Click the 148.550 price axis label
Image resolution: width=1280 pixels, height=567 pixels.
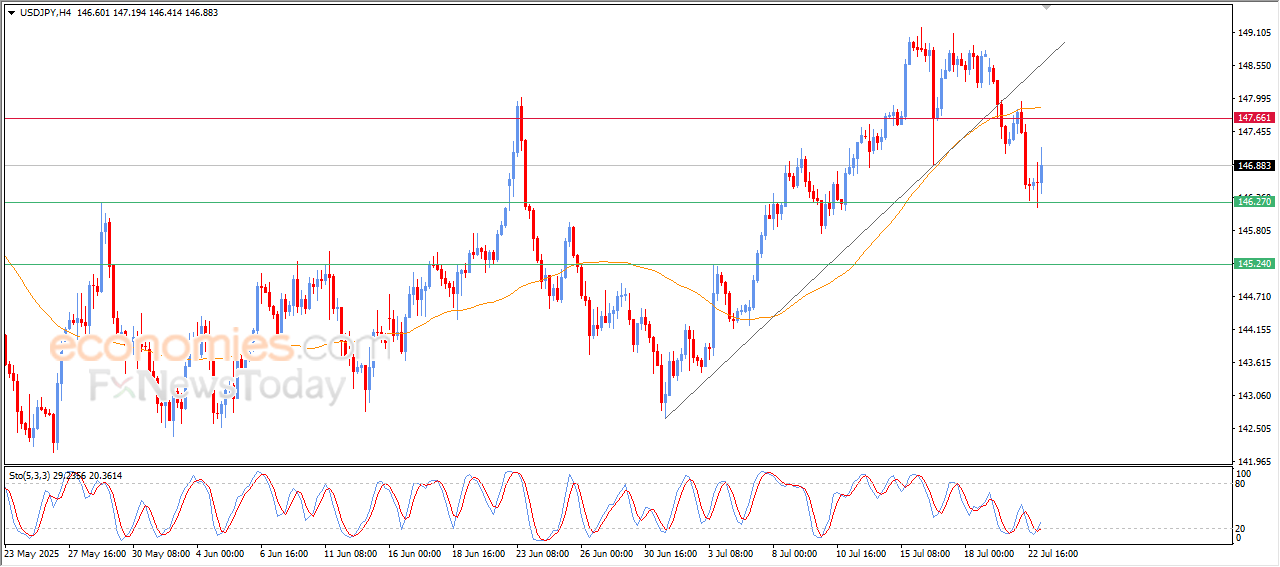coord(1254,66)
